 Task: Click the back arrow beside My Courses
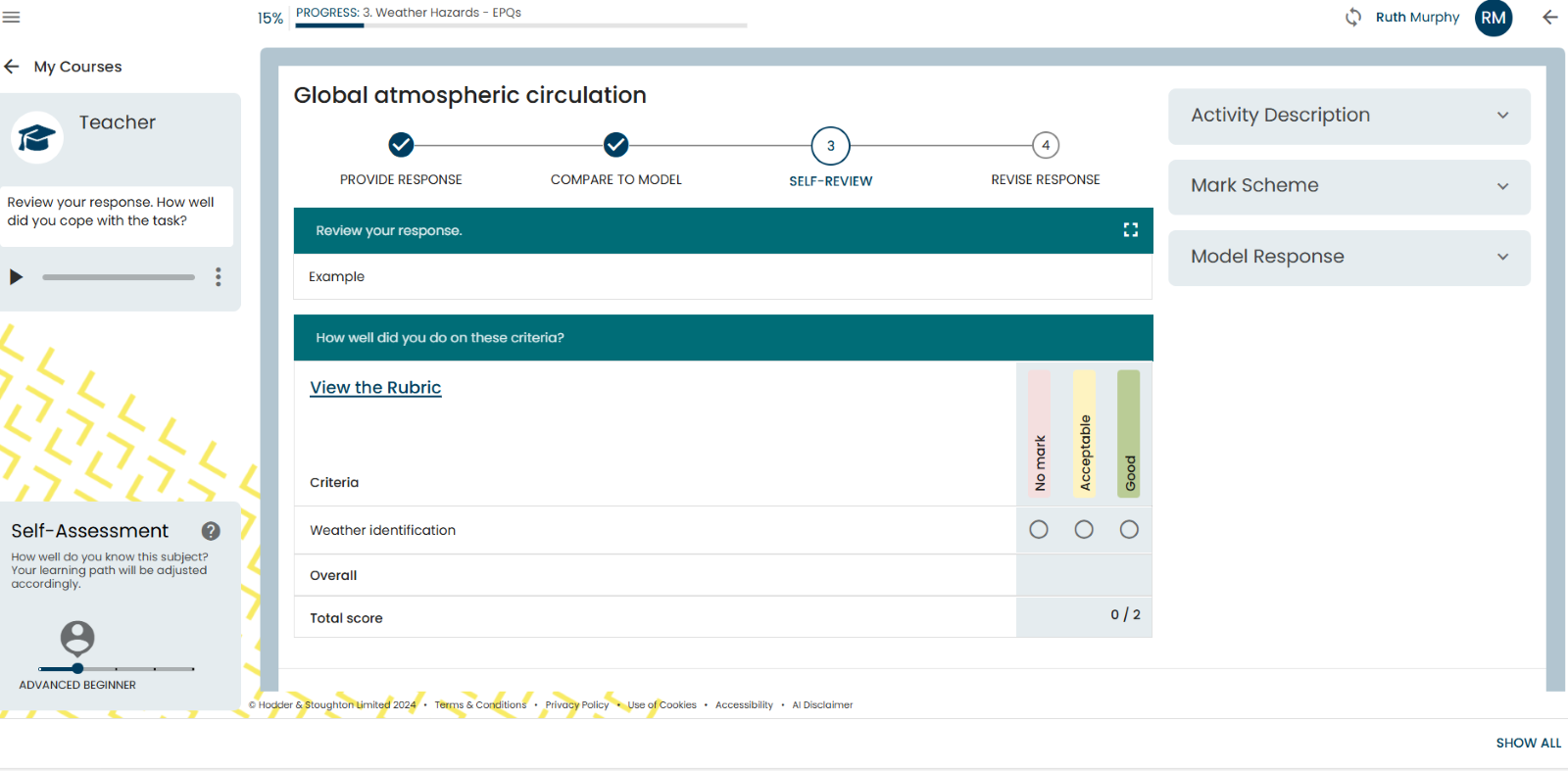click(x=12, y=67)
